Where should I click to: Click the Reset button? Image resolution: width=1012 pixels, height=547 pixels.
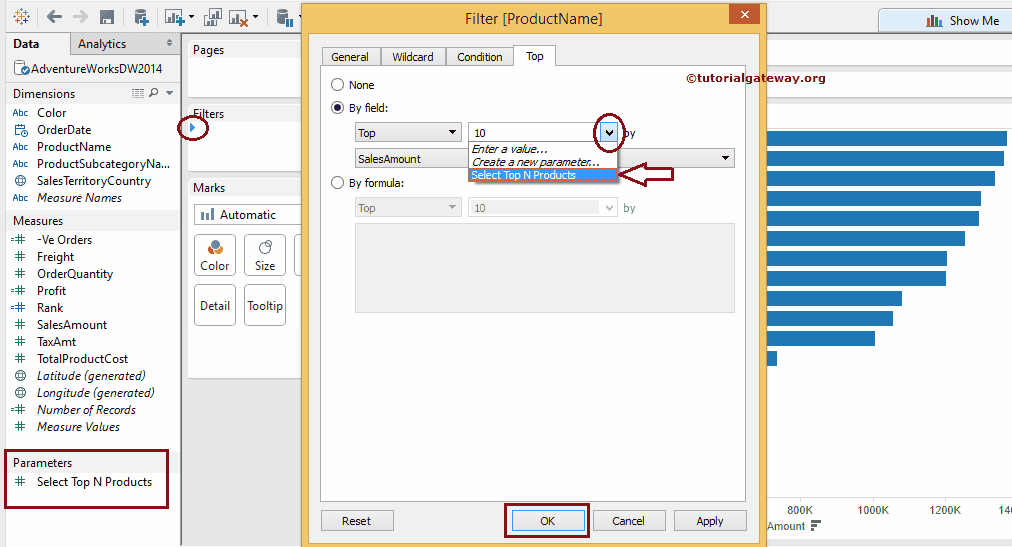356,521
